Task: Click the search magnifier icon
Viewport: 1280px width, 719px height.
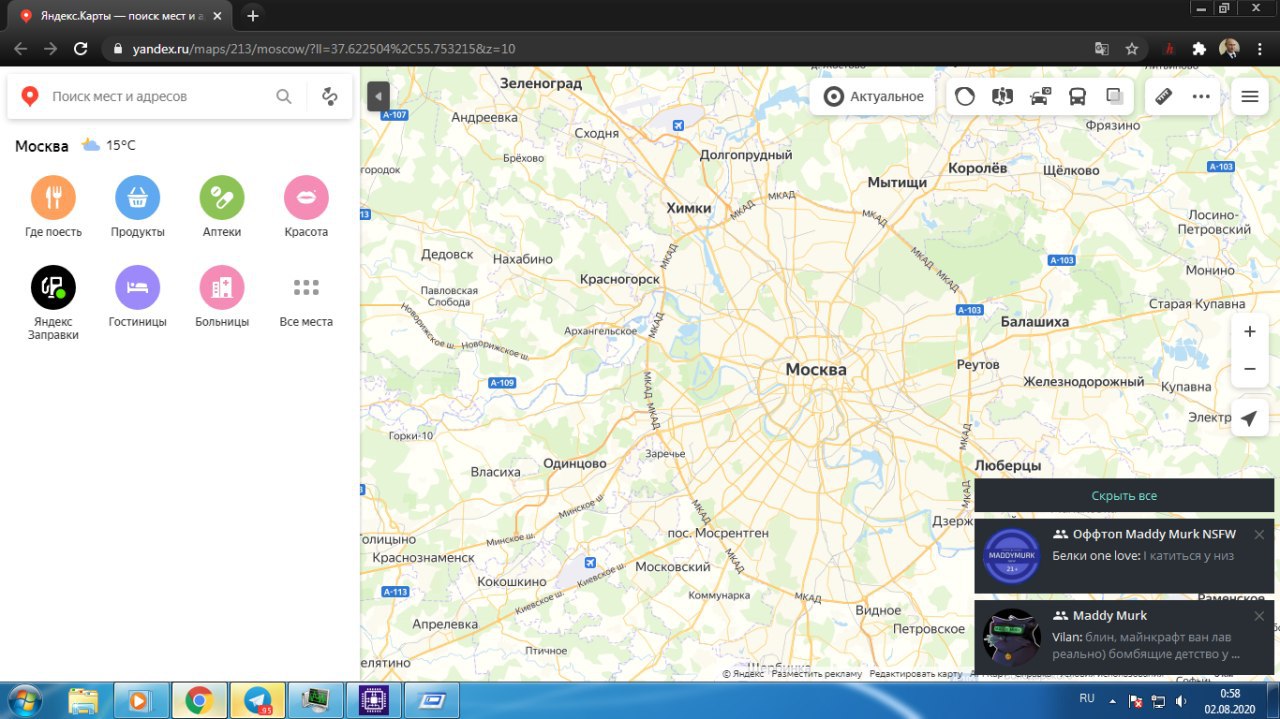Action: click(x=284, y=96)
